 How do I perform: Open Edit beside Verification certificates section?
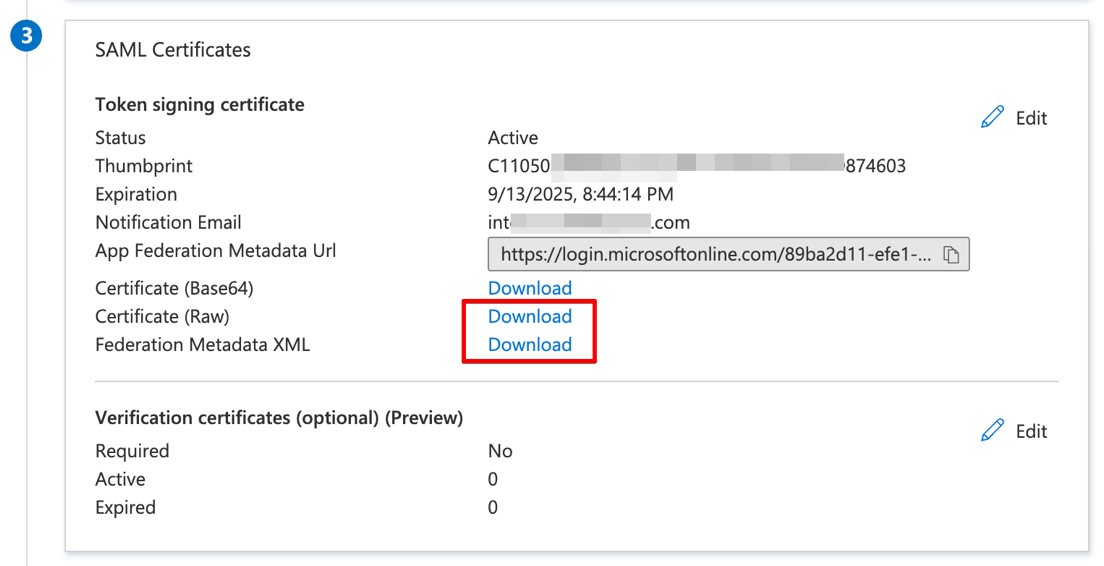click(x=1031, y=431)
